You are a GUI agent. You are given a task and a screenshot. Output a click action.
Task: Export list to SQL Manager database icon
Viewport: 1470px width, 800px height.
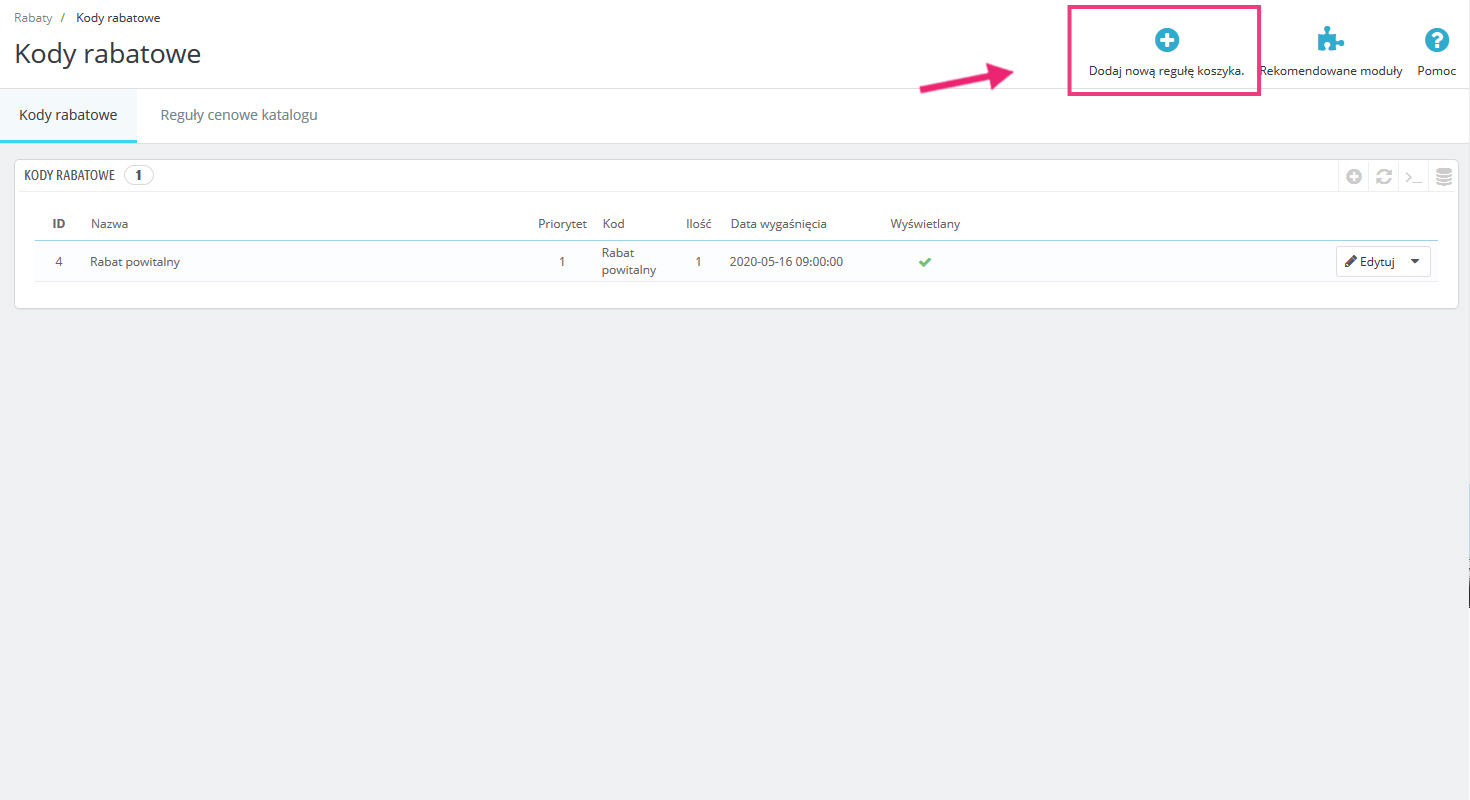(x=1443, y=177)
